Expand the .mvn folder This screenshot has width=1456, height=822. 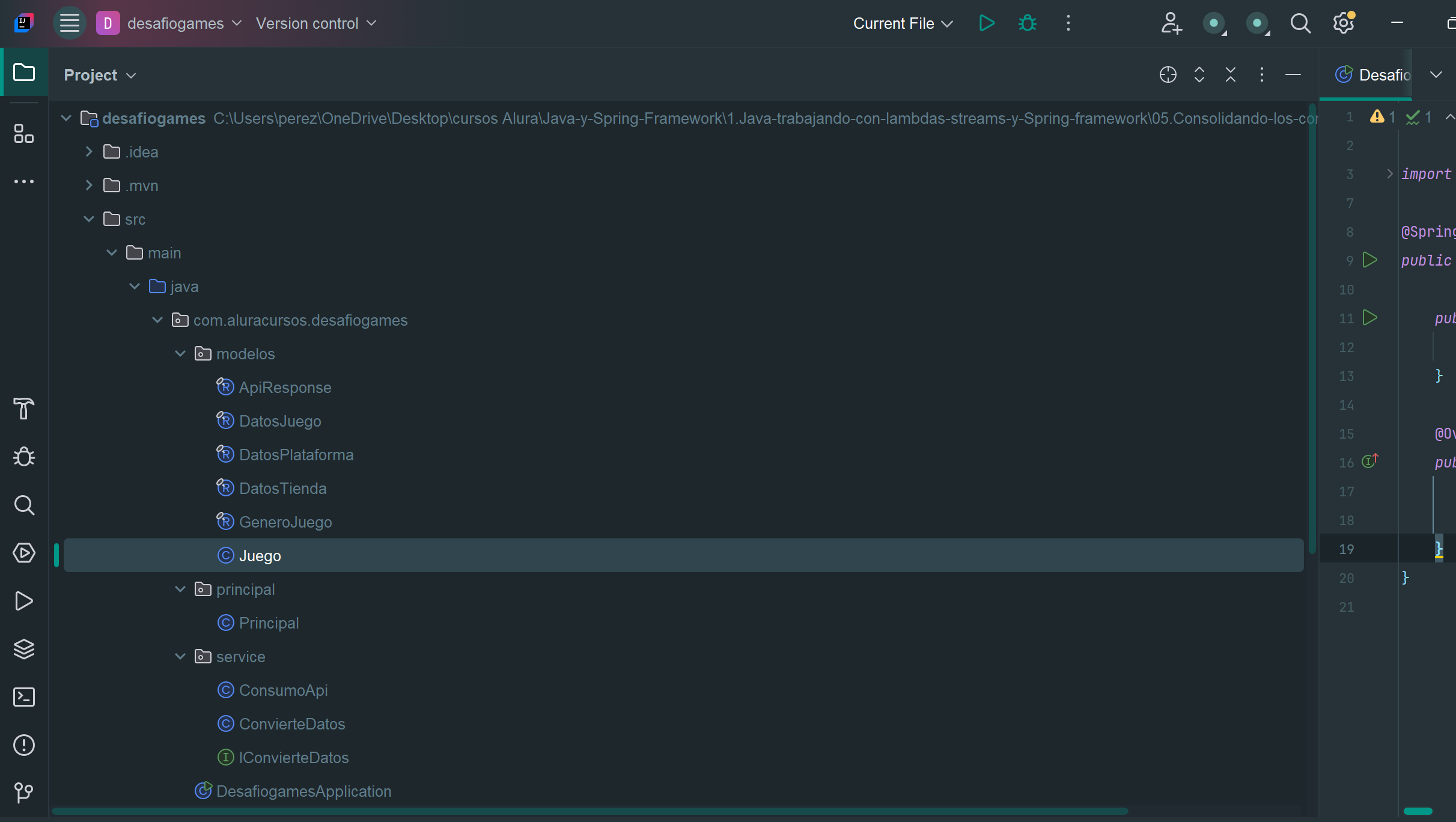[x=89, y=186]
